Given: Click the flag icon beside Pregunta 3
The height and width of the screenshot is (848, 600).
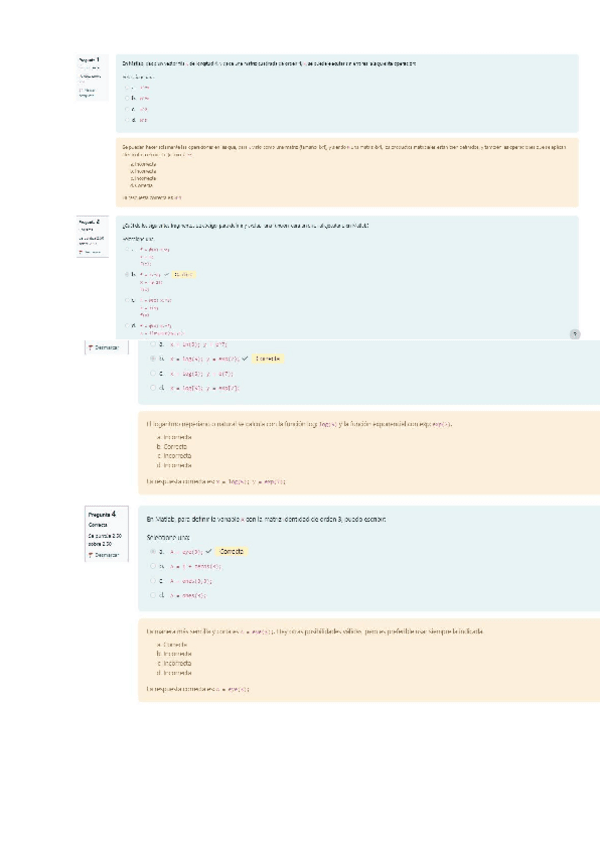Looking at the screenshot, I should 91,346.
